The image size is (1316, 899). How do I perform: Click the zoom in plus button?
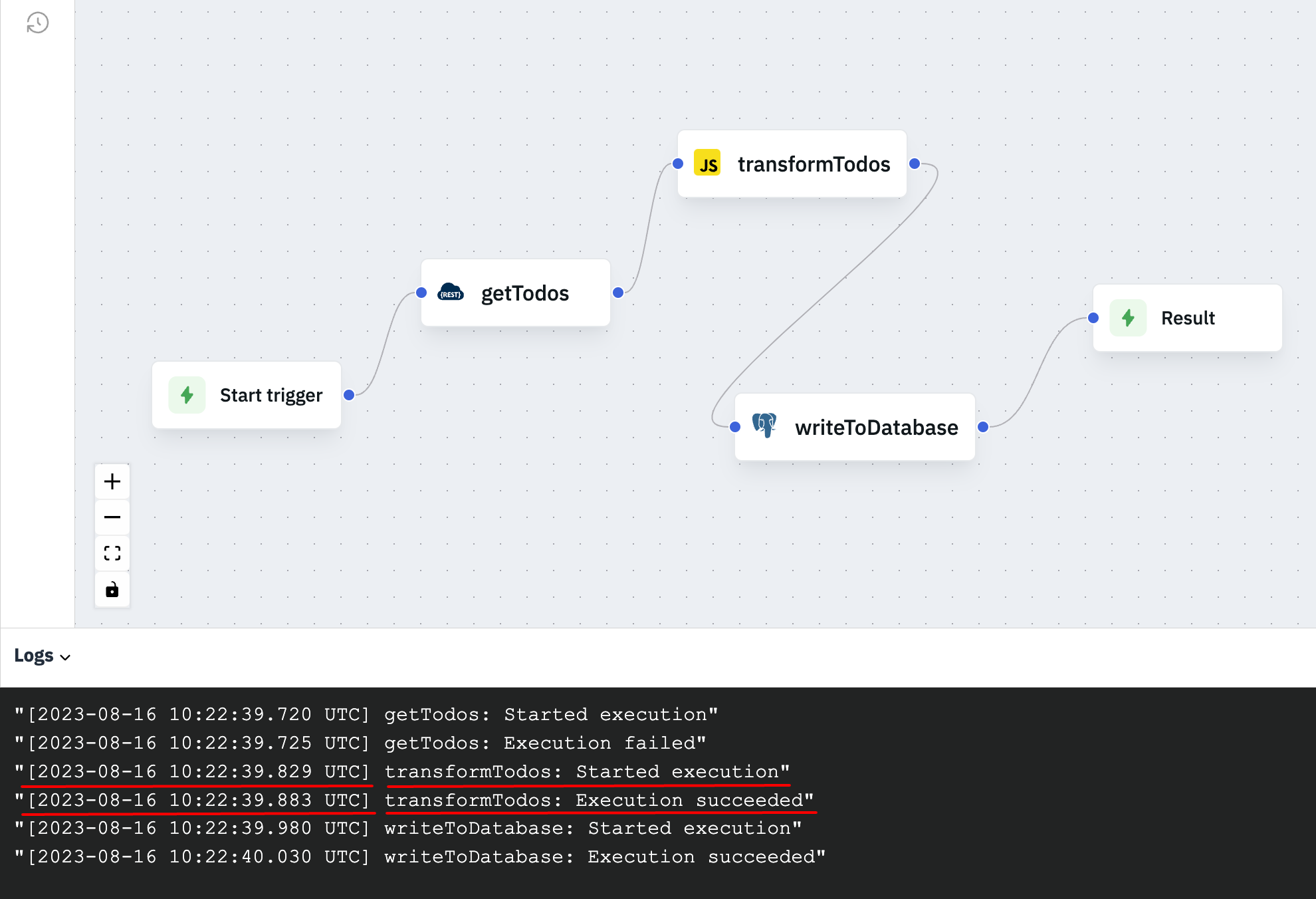coord(112,481)
